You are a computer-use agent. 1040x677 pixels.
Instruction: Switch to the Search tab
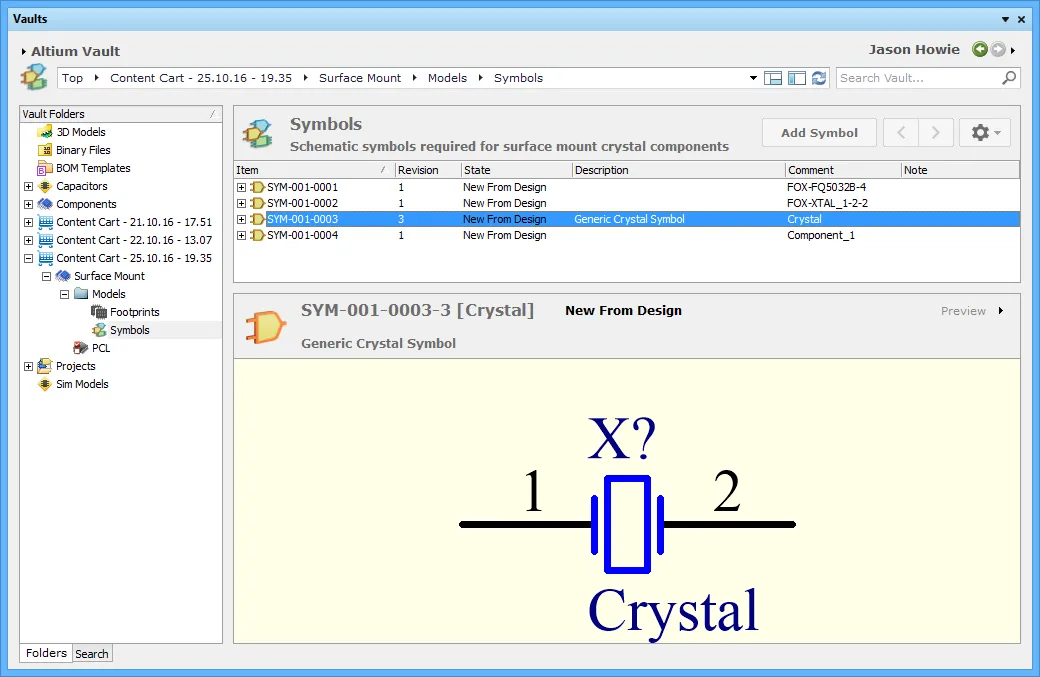(92, 654)
